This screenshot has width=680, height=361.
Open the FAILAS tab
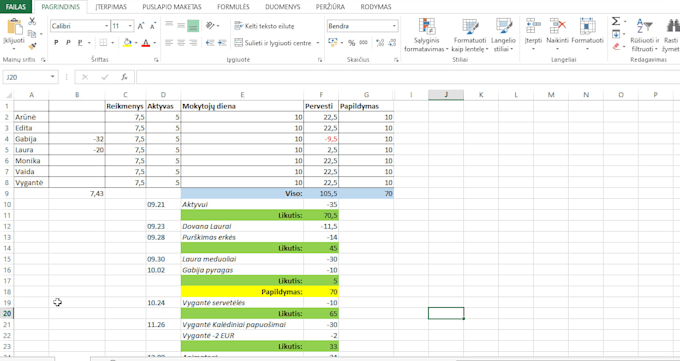tap(16, 7)
